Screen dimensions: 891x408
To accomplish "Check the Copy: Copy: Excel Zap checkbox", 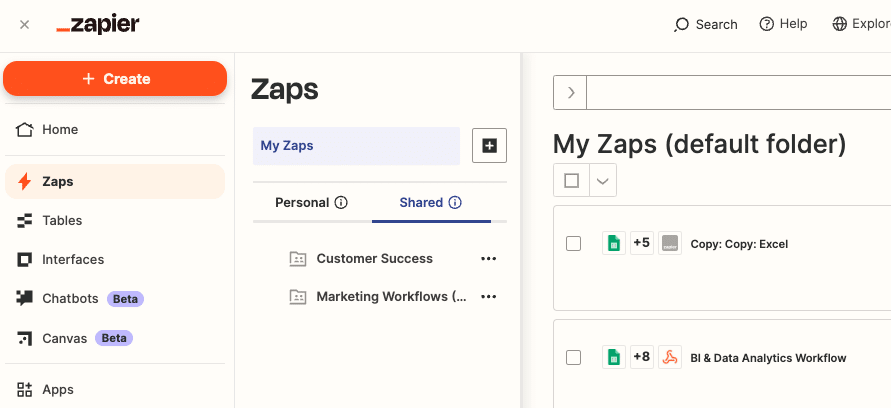I will (x=573, y=244).
